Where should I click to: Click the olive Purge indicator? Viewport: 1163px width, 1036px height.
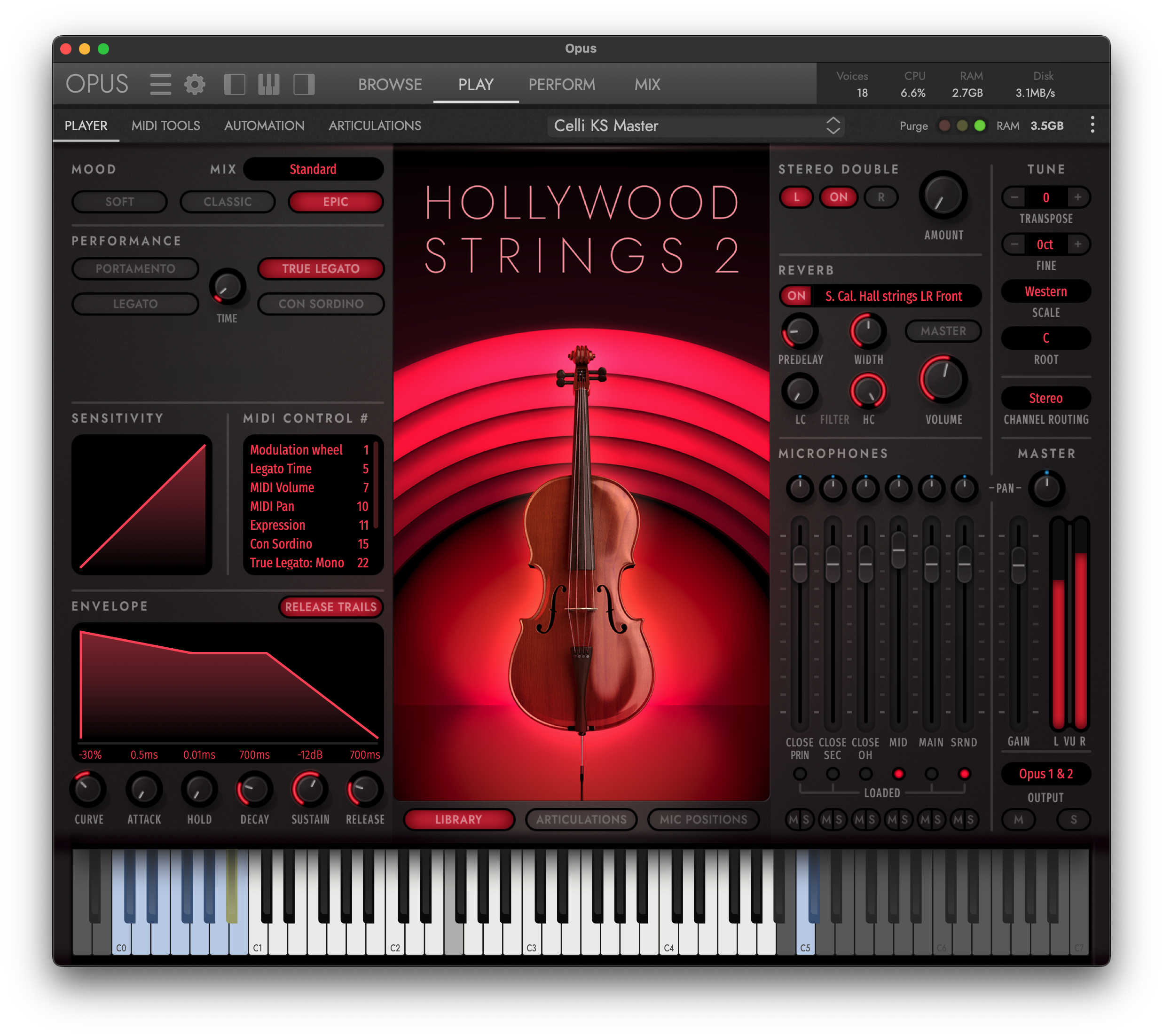(x=962, y=125)
